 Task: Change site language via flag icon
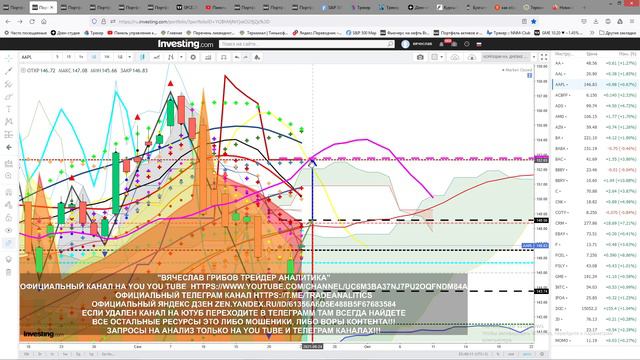(x=479, y=44)
